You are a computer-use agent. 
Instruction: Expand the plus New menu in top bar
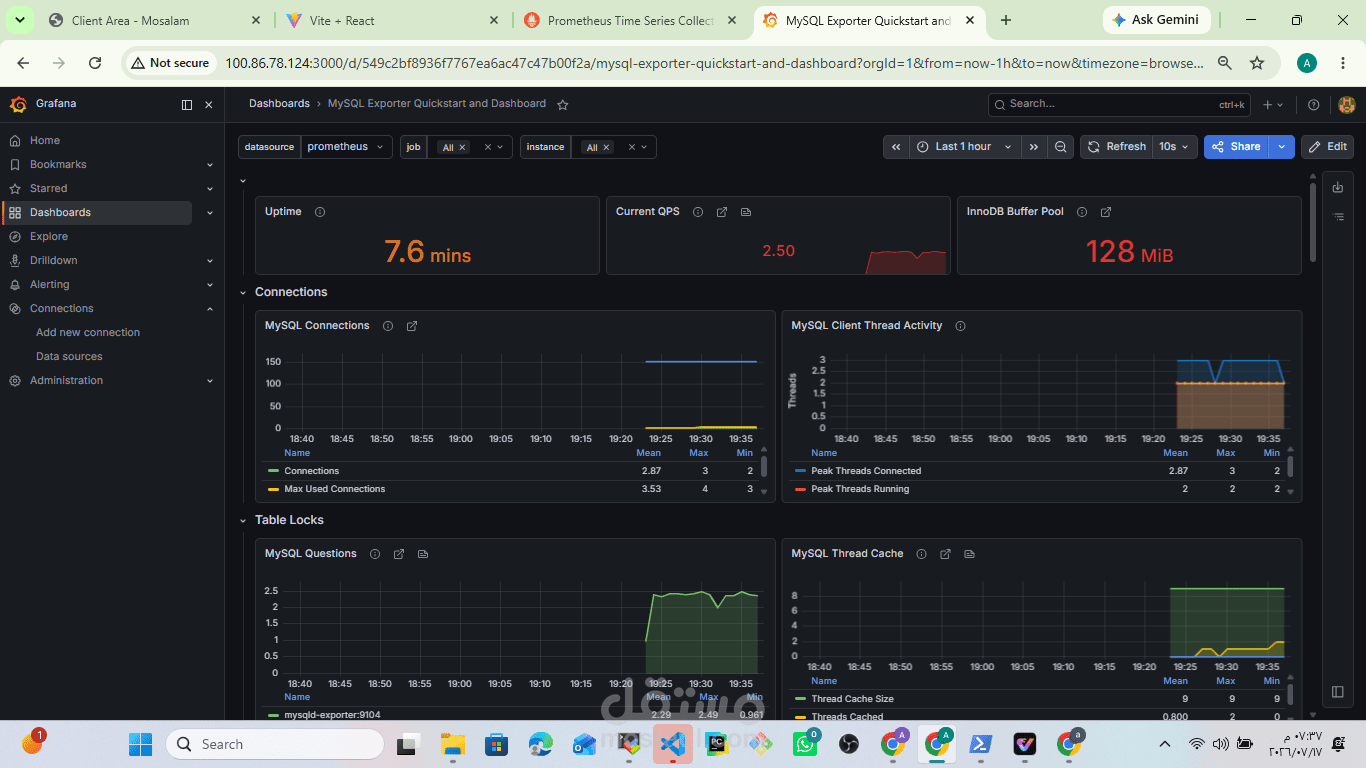coord(1273,104)
